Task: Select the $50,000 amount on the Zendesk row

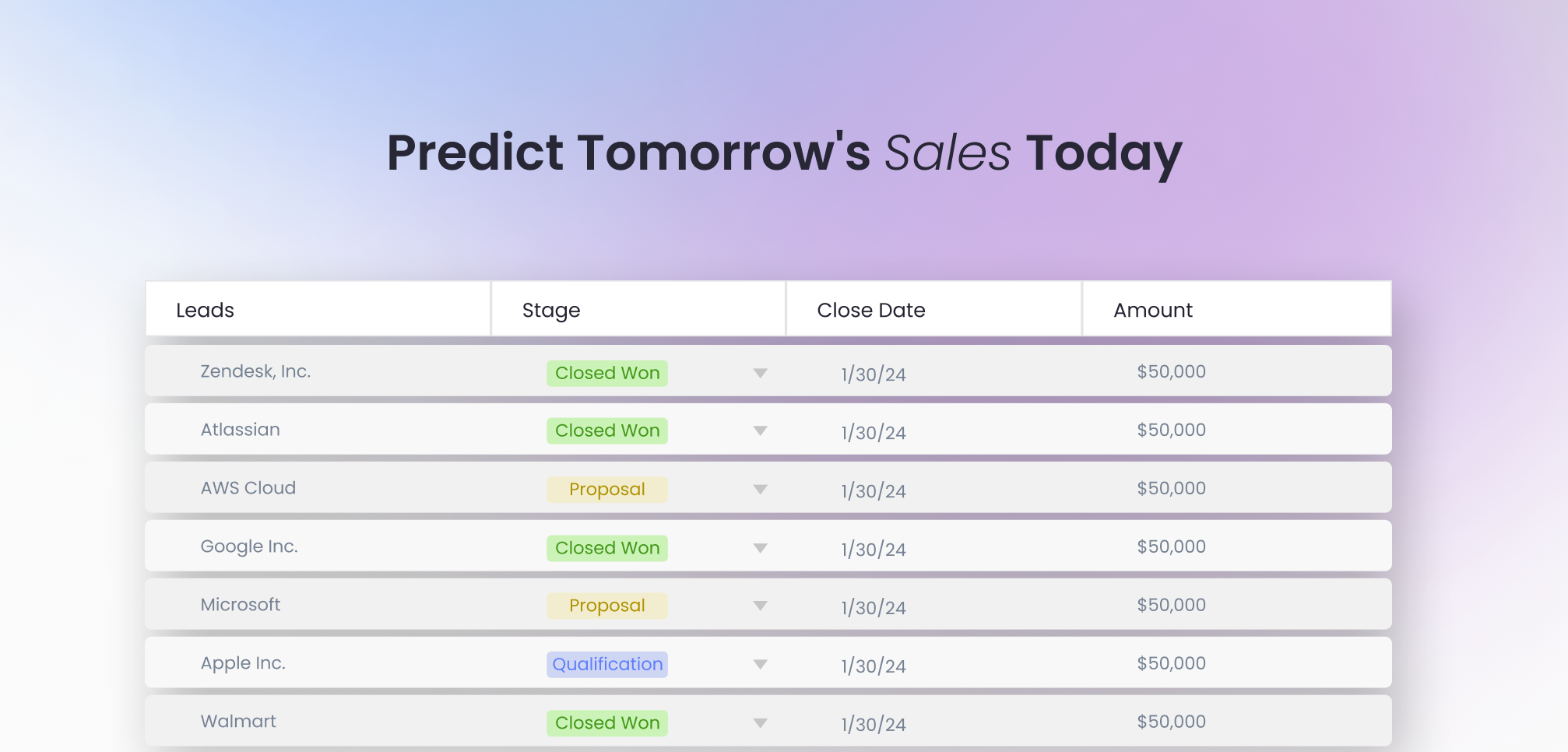Action: (x=1171, y=371)
